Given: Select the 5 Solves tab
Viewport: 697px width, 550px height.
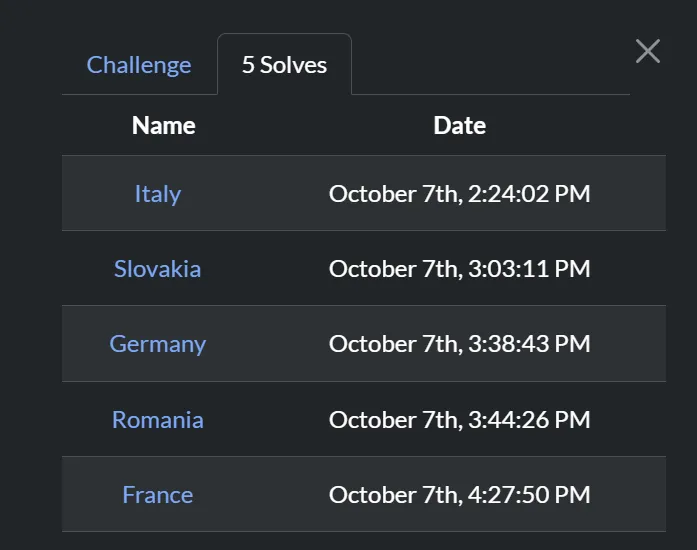Looking at the screenshot, I should 284,65.
